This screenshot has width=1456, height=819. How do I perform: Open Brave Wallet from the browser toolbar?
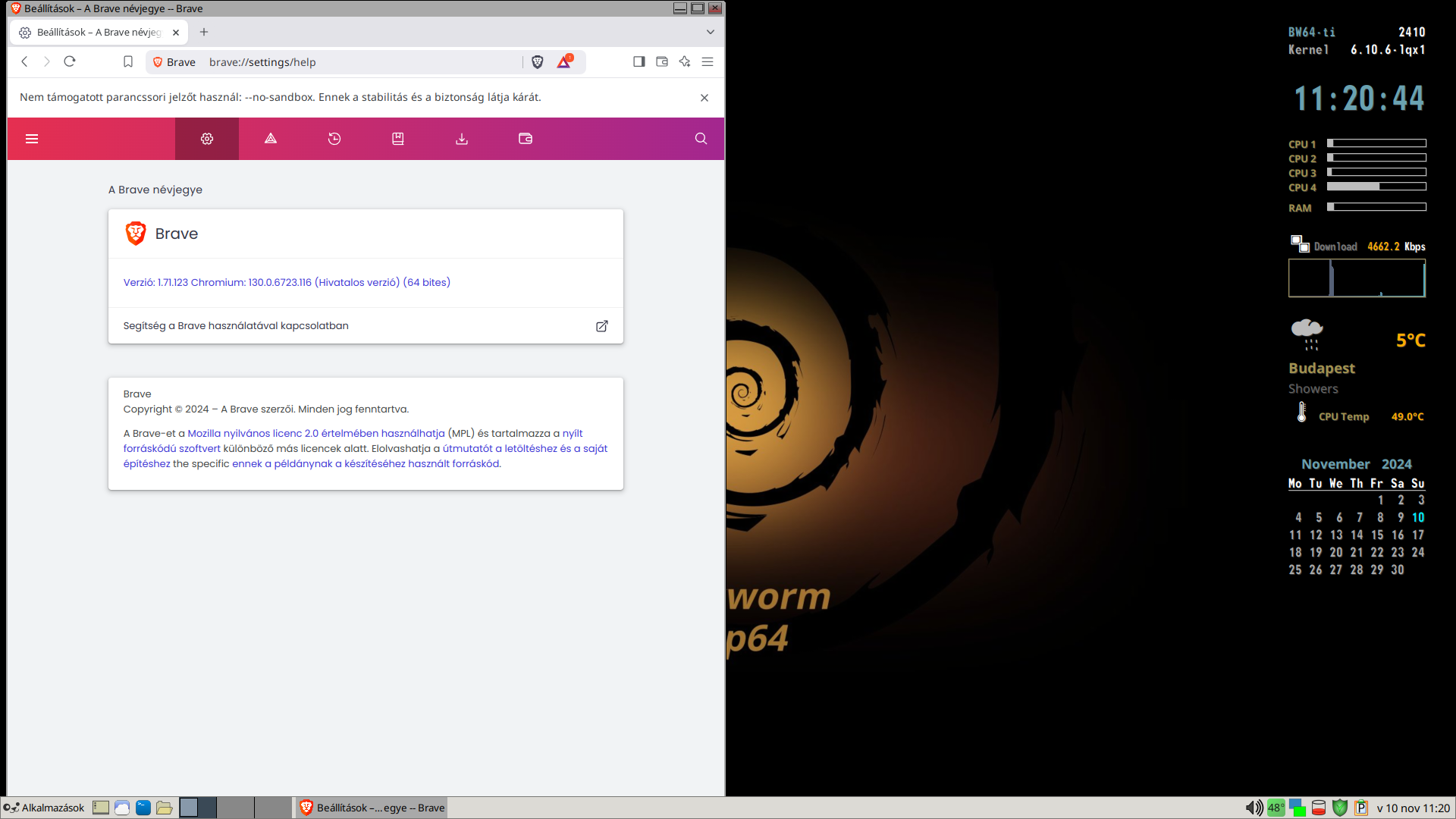662,62
